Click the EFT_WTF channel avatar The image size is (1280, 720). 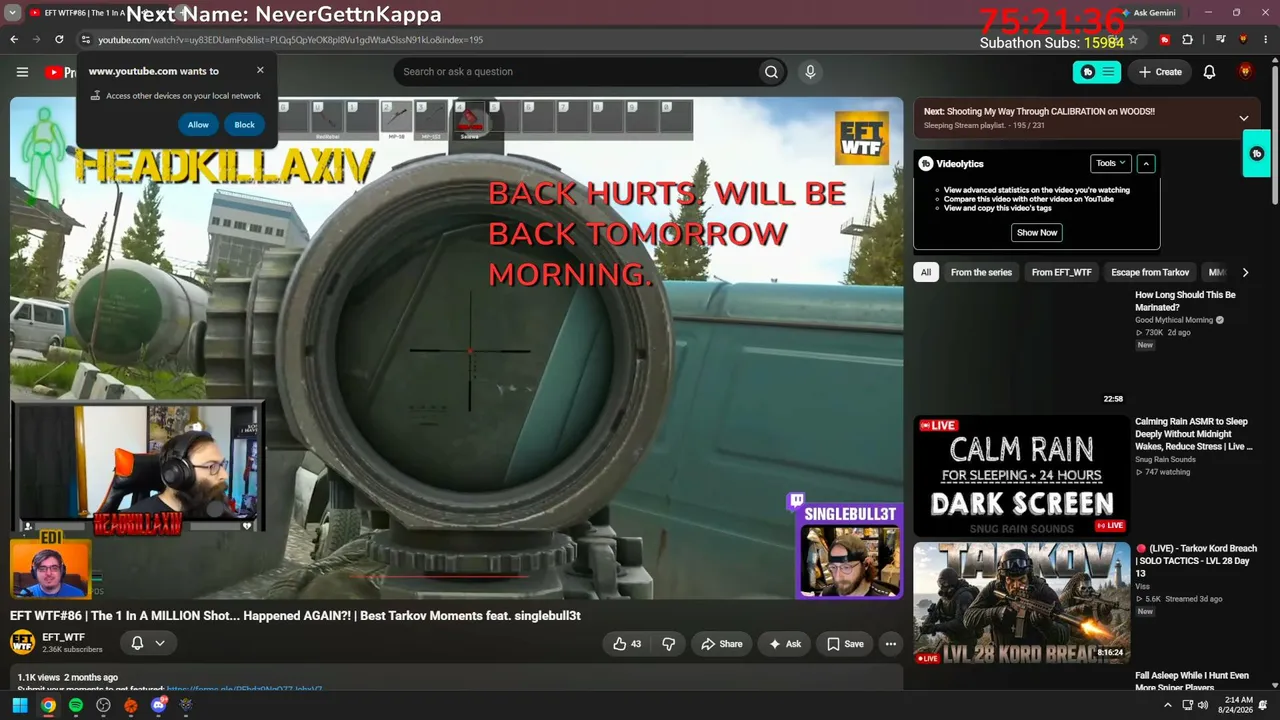tap(22, 643)
